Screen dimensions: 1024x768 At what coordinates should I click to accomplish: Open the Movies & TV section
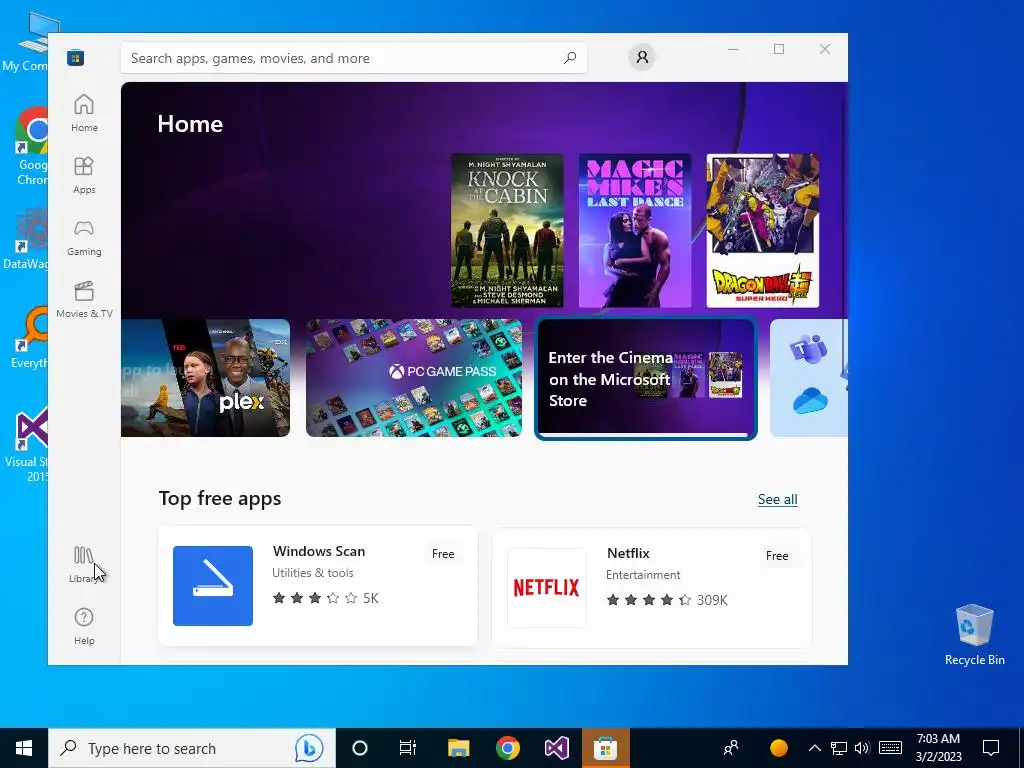pyautogui.click(x=84, y=299)
